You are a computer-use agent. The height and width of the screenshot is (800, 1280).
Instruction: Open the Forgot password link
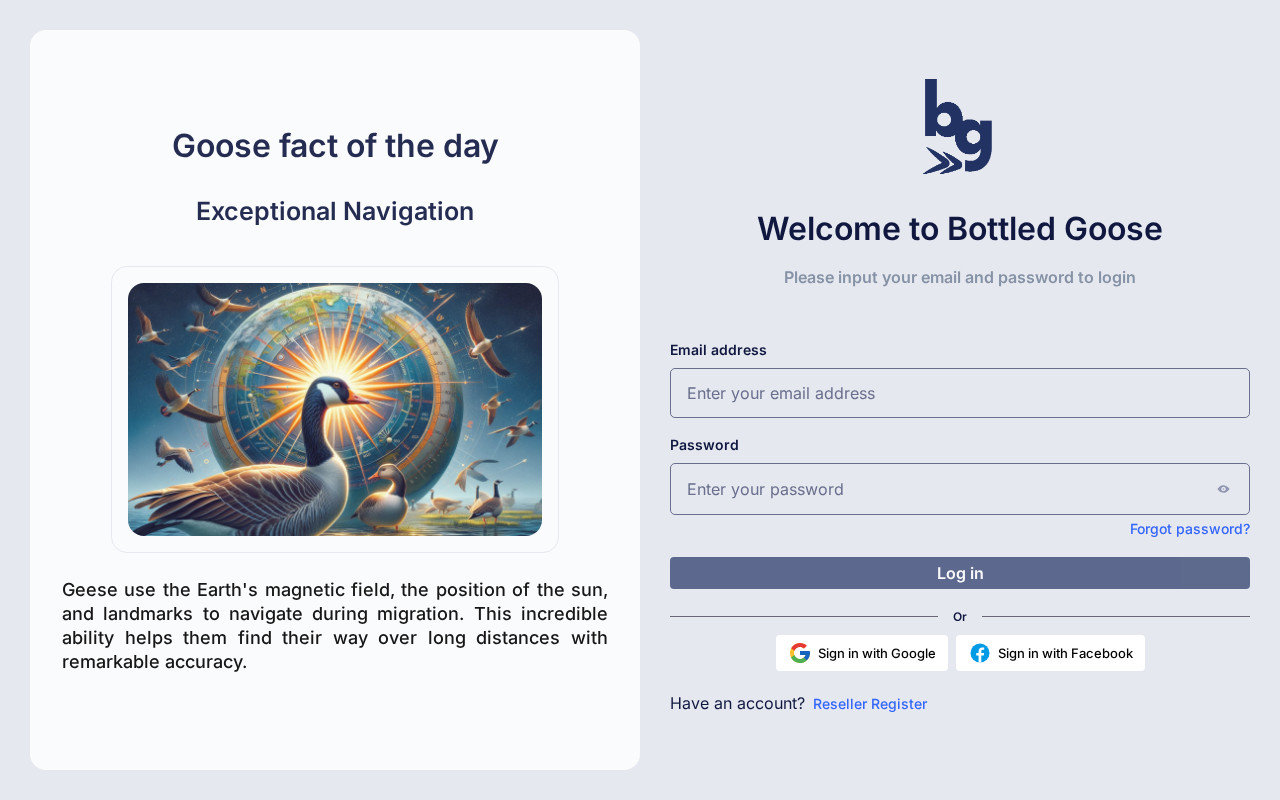point(1189,529)
